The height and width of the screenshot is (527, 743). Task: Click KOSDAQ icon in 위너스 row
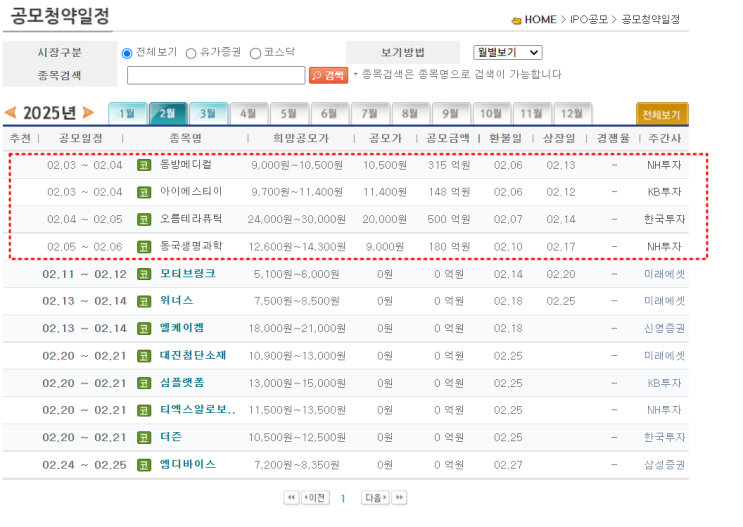(x=144, y=301)
